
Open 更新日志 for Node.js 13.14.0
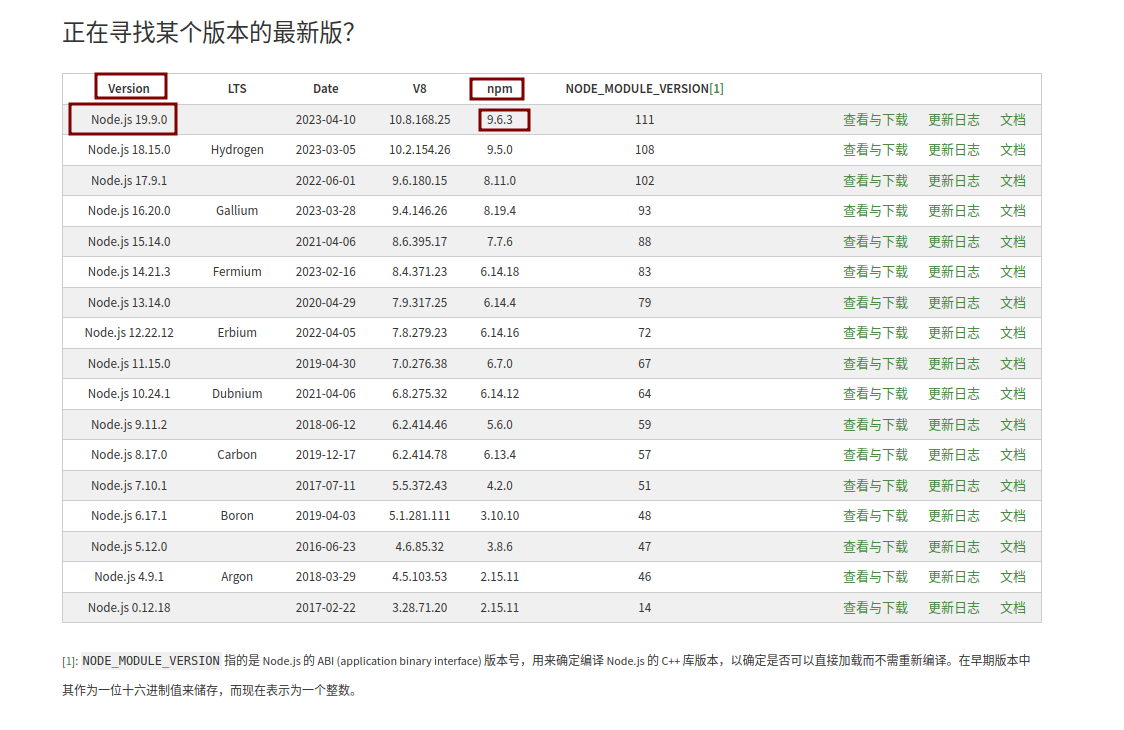click(x=953, y=303)
